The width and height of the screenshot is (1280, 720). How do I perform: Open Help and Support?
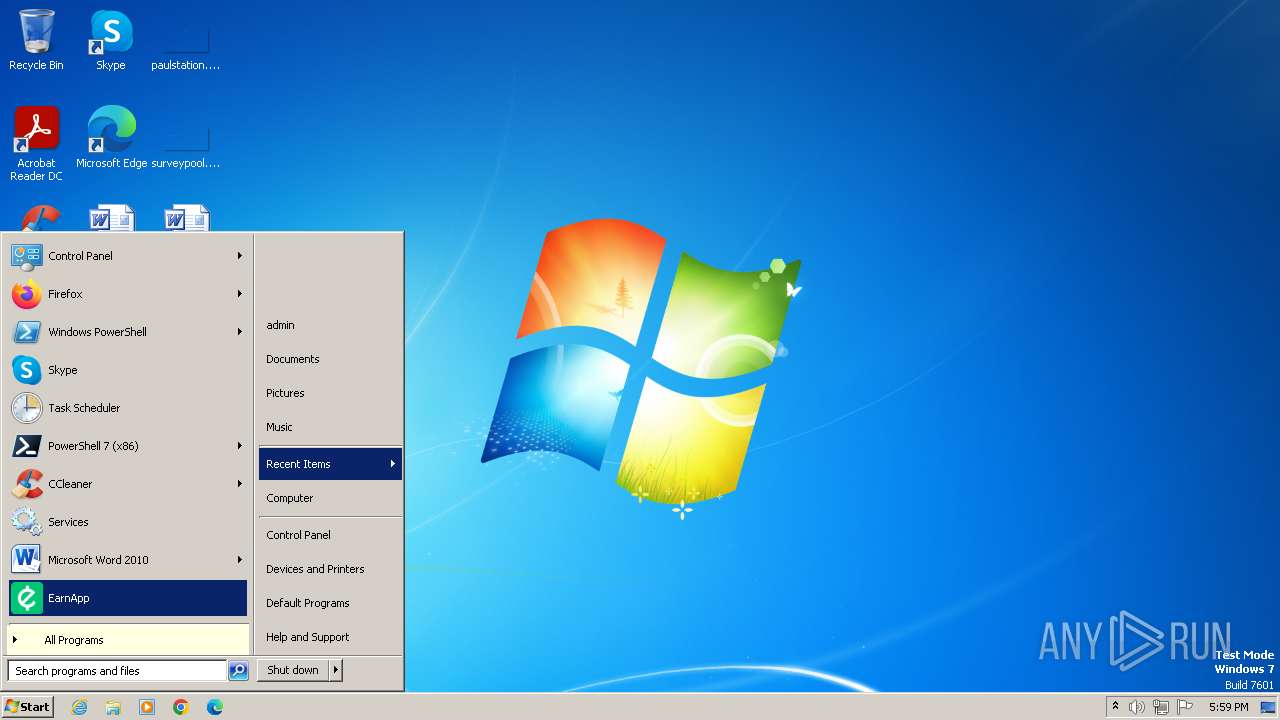[330, 637]
